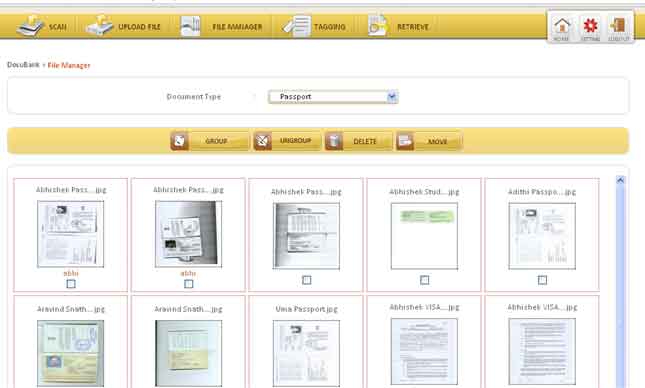Open the Document Type Passport dropdown

point(333,97)
